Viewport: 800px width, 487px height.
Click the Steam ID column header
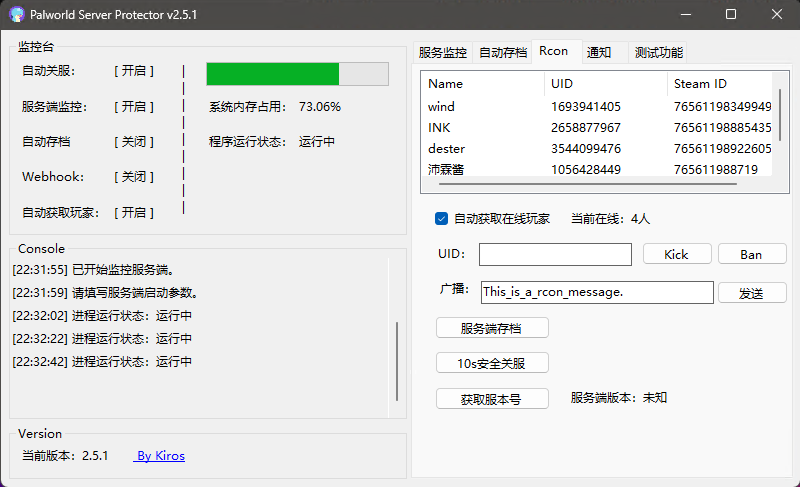tap(720, 84)
